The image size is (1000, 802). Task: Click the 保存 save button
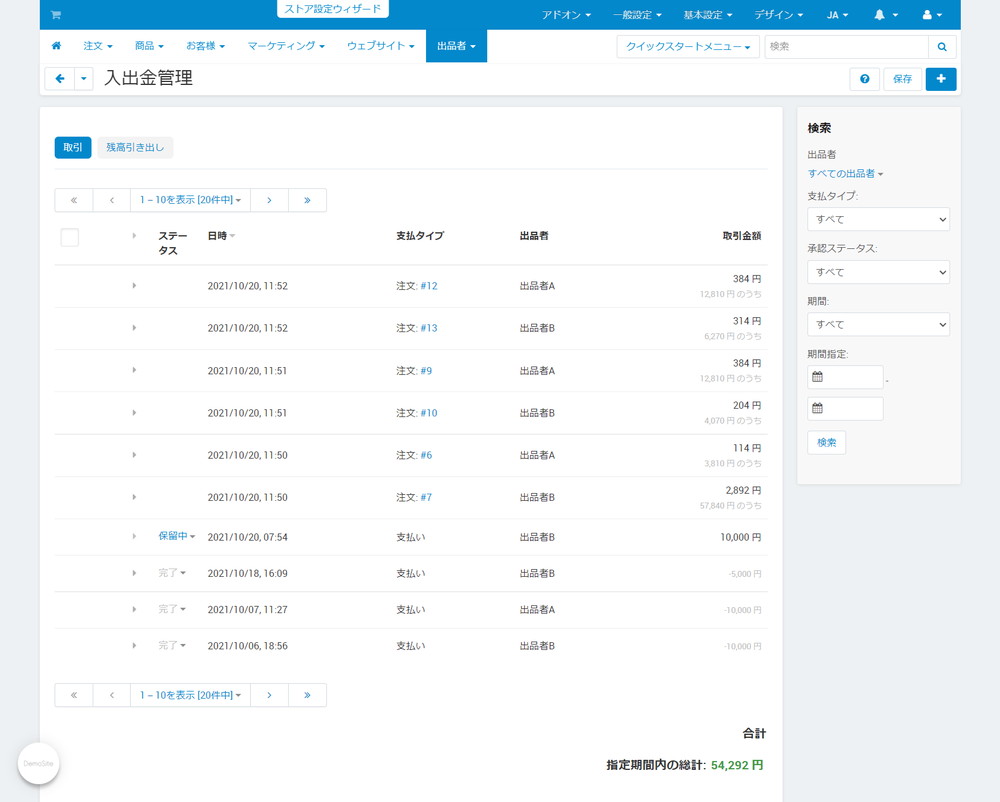click(x=902, y=79)
